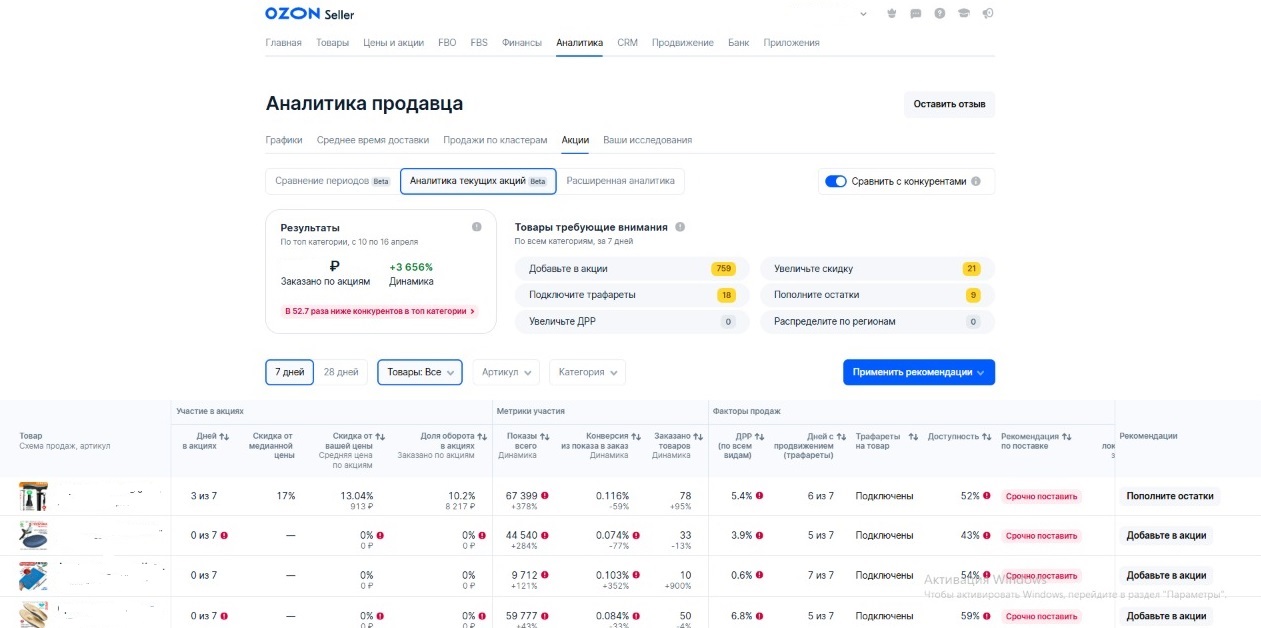Switch to Сравнение периодов Beta view

click(x=332, y=181)
